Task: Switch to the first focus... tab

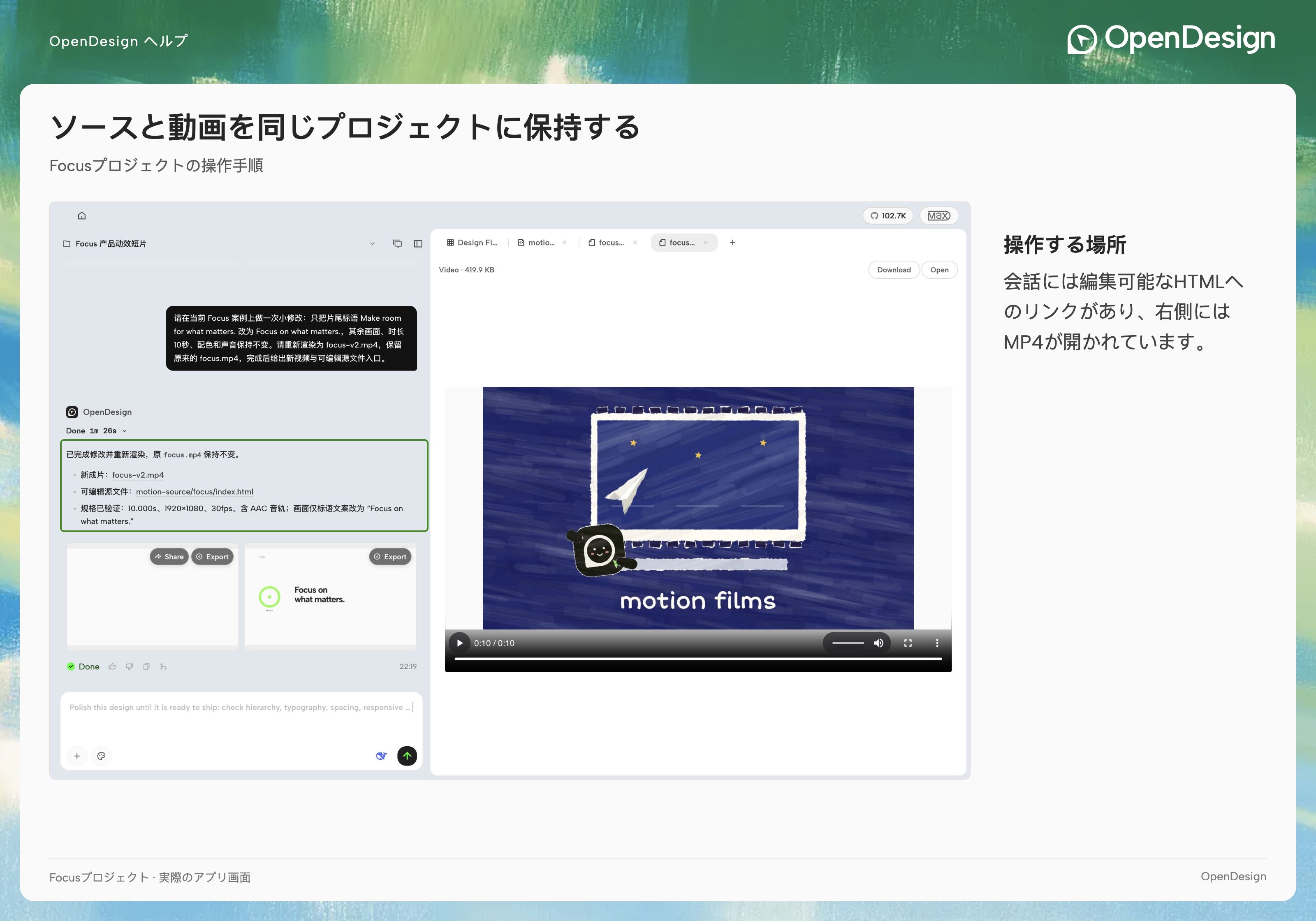Action: (607, 243)
